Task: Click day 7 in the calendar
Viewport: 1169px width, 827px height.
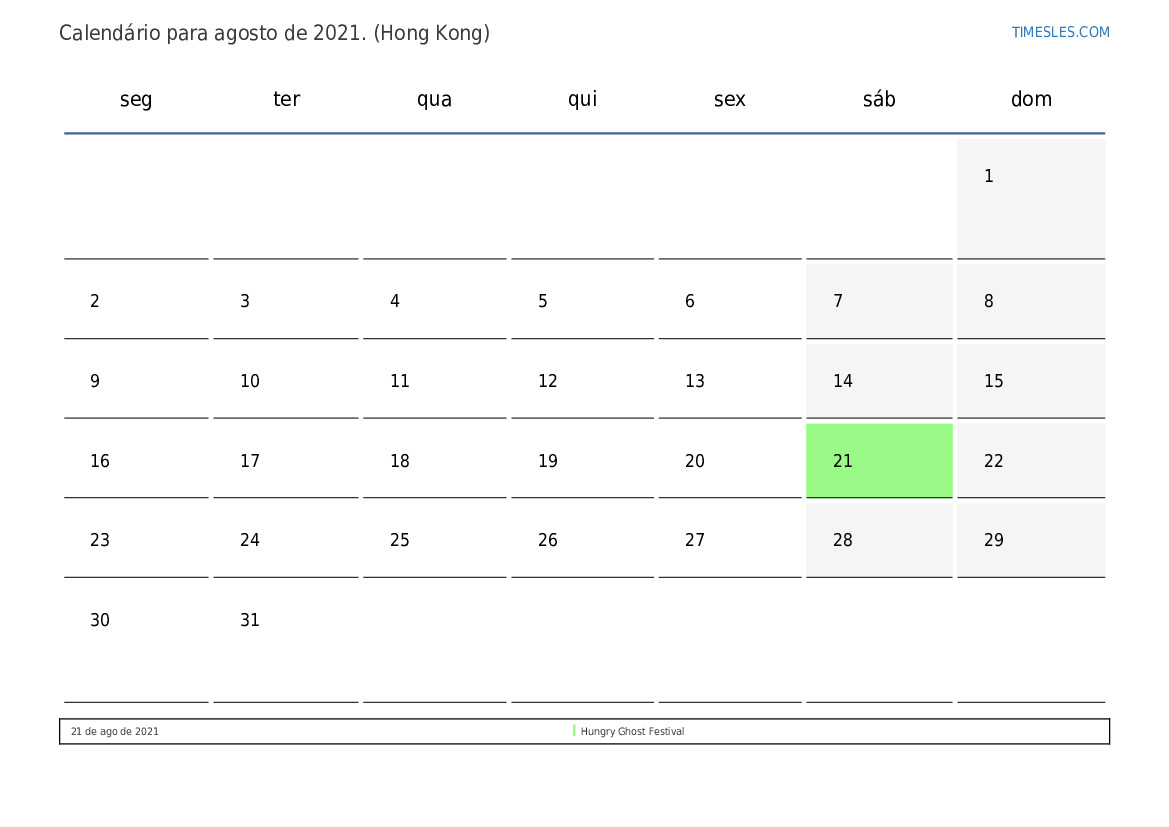Action: coord(879,301)
